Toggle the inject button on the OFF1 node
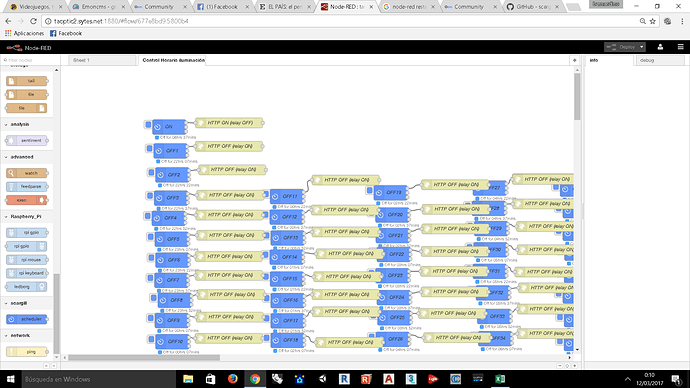 point(149,149)
